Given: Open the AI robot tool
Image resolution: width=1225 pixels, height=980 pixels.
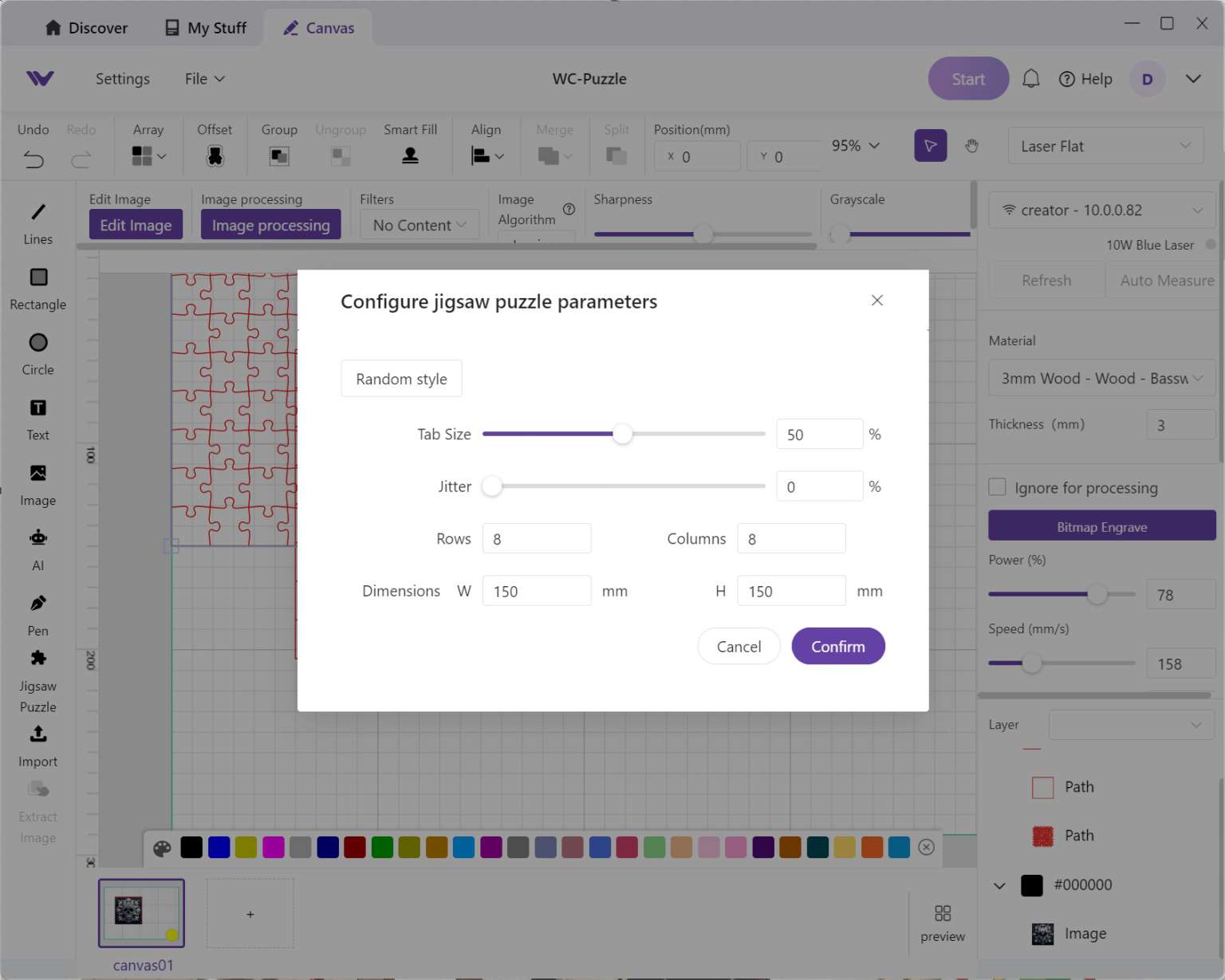Looking at the screenshot, I should click(x=37, y=538).
